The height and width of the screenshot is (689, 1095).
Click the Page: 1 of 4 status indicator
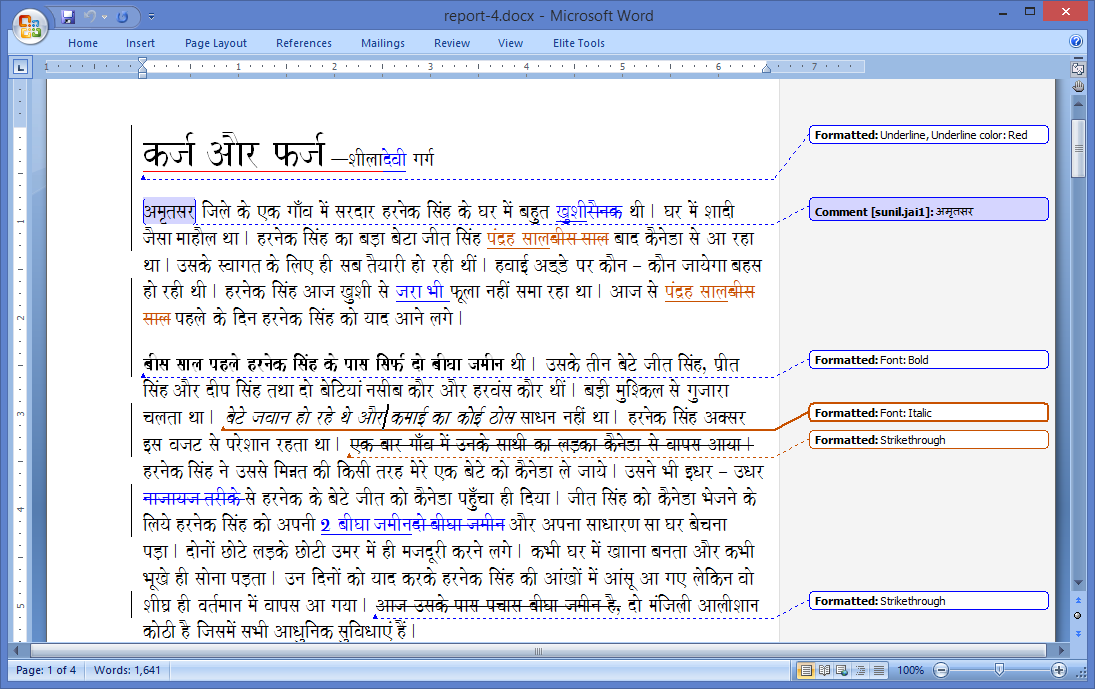click(46, 670)
